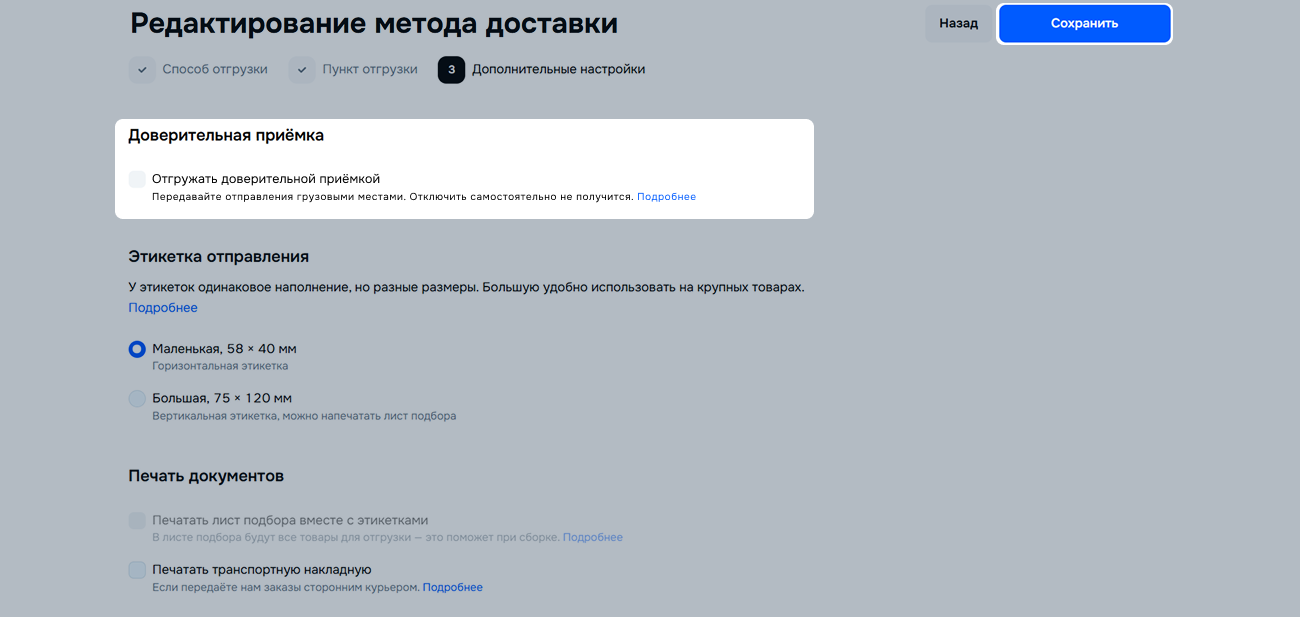The width and height of the screenshot is (1300, 617).
Task: Open the Пункт отгрузки step label
Action: [370, 70]
